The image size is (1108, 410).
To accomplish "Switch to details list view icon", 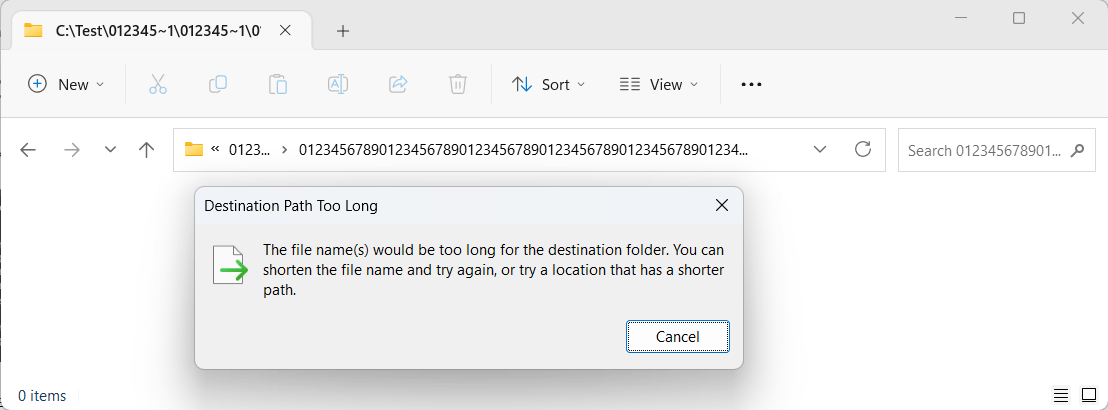I will click(1061, 395).
